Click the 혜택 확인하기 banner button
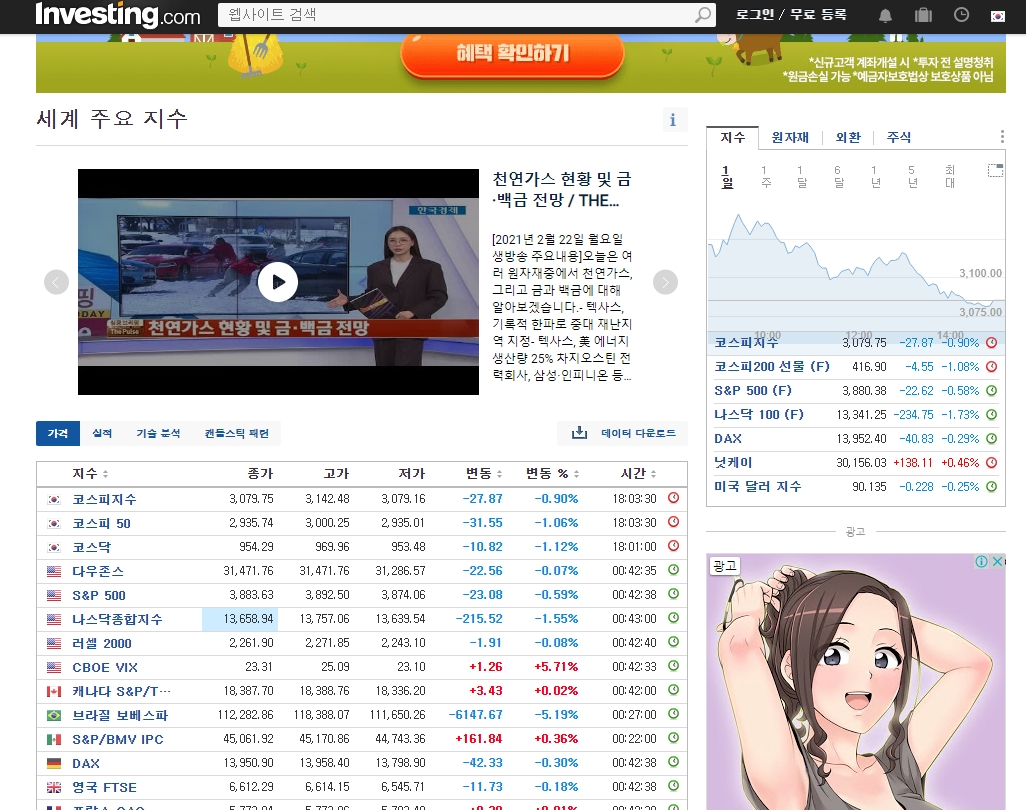Screen dimensions: 1026x810 click(x=512, y=54)
